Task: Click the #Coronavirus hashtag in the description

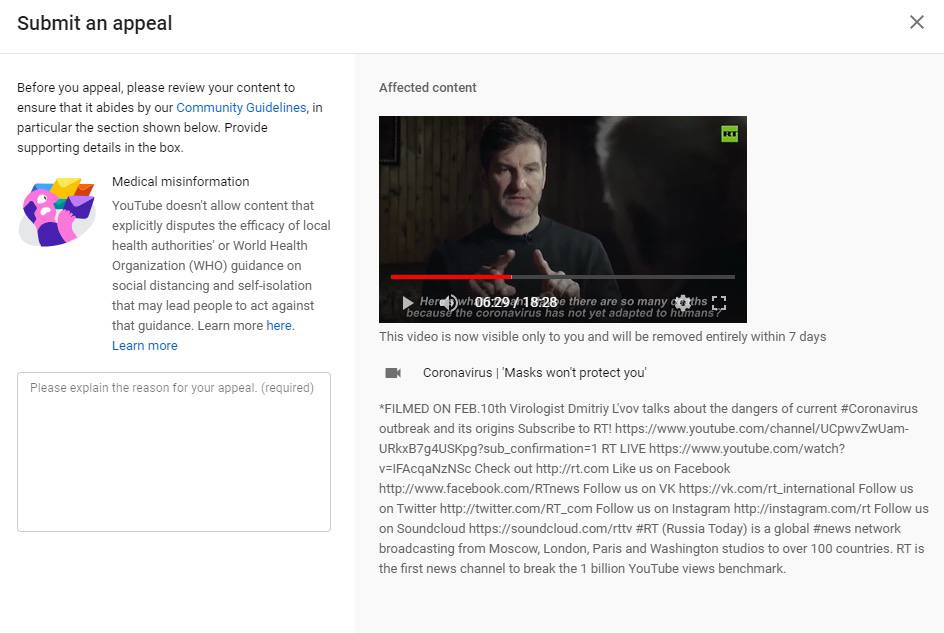Action: coord(879,408)
